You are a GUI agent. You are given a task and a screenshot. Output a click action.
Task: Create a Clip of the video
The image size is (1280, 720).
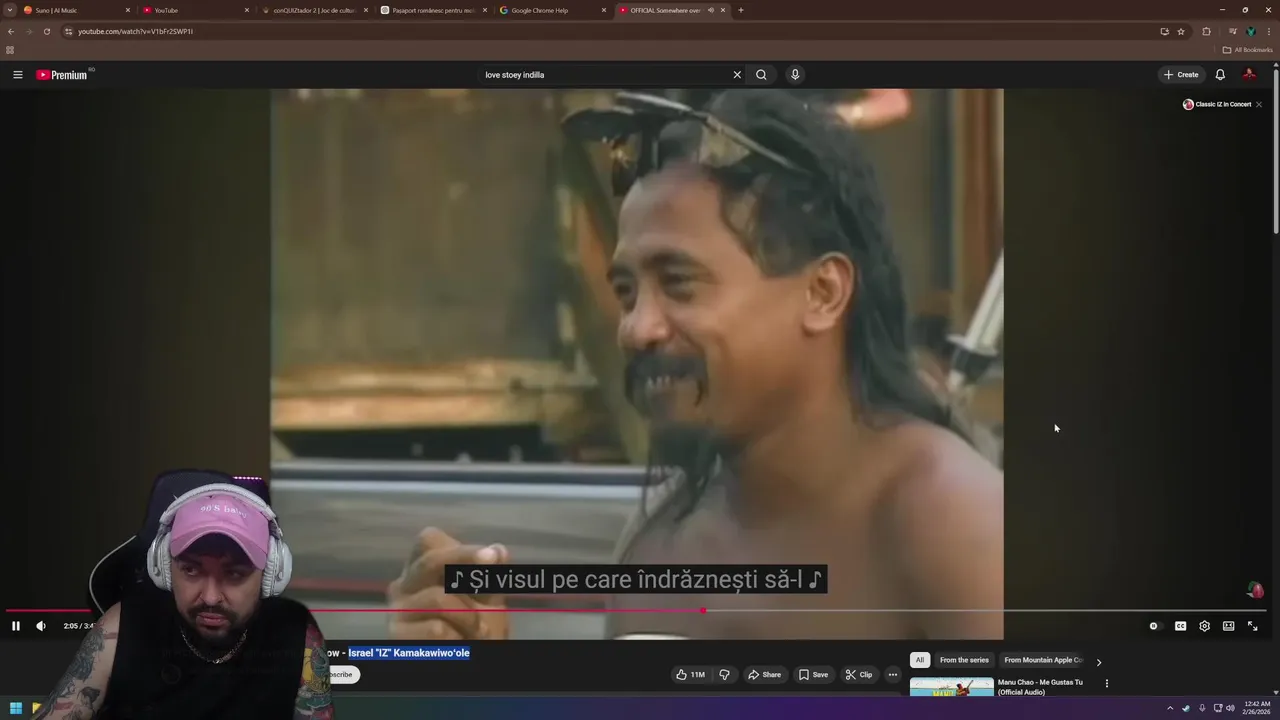[x=859, y=675]
